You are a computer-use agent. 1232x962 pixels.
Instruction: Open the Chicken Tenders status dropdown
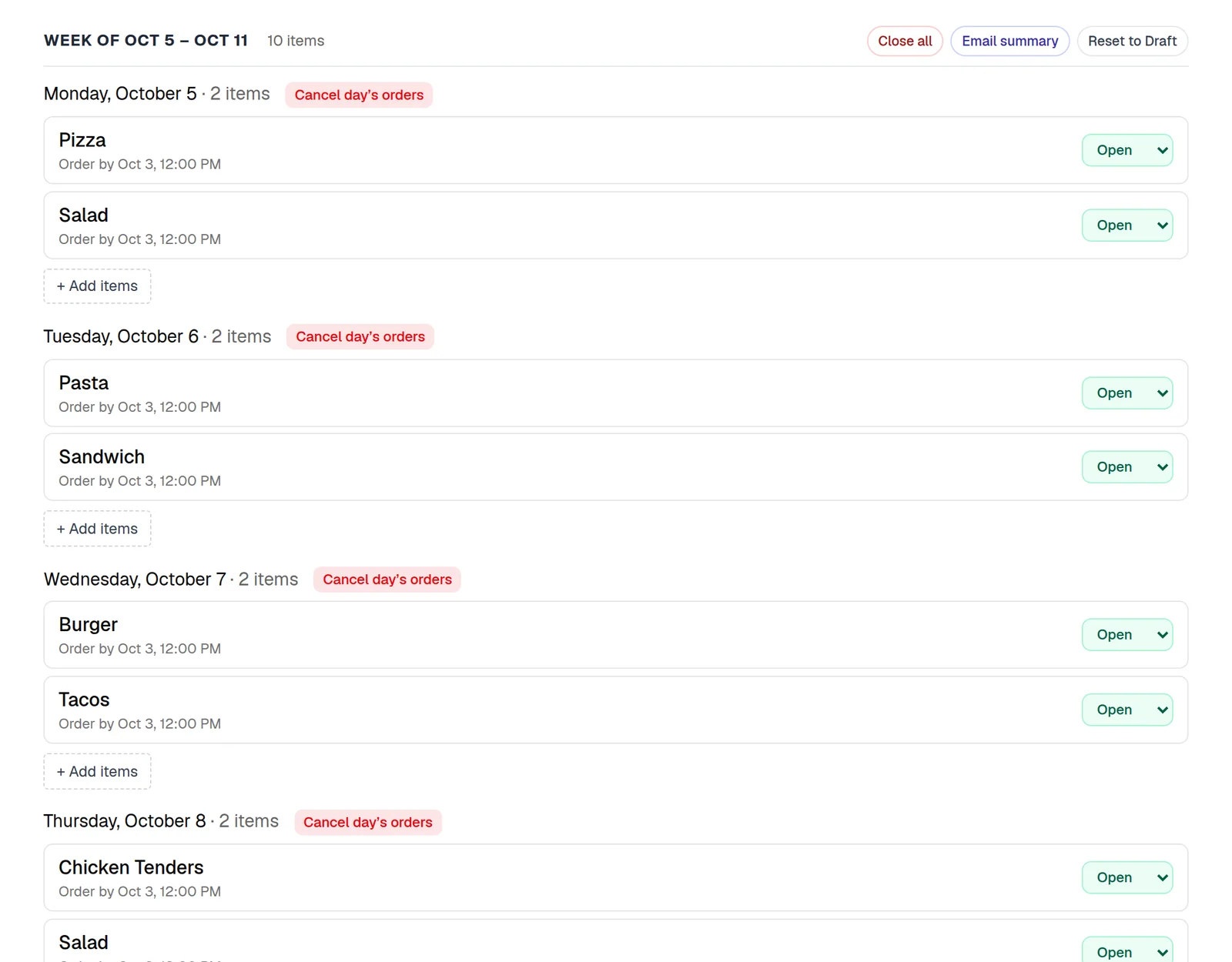pyautogui.click(x=1127, y=877)
